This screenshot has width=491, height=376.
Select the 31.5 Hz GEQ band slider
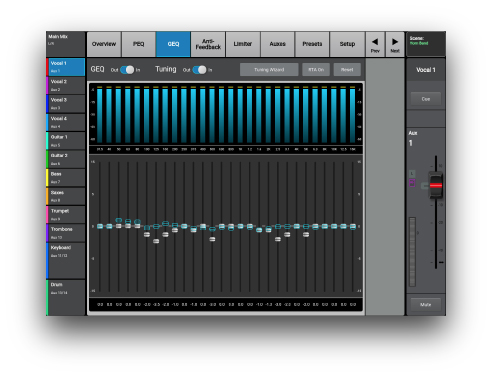tap(100, 226)
